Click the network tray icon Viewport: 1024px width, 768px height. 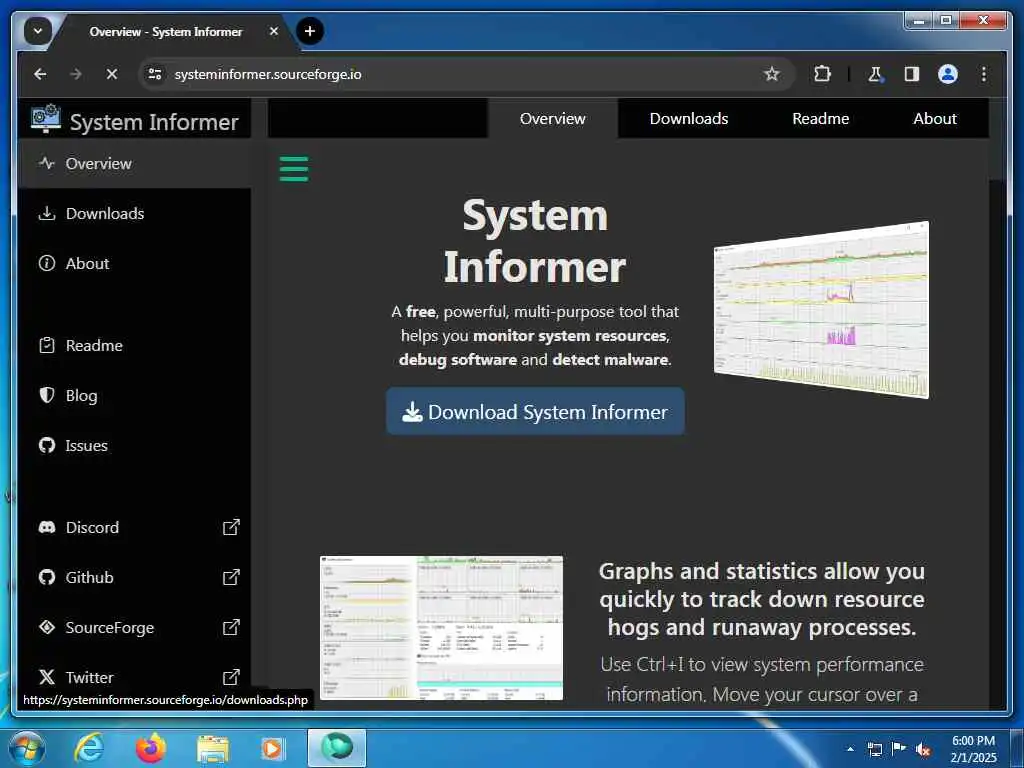[875, 749]
